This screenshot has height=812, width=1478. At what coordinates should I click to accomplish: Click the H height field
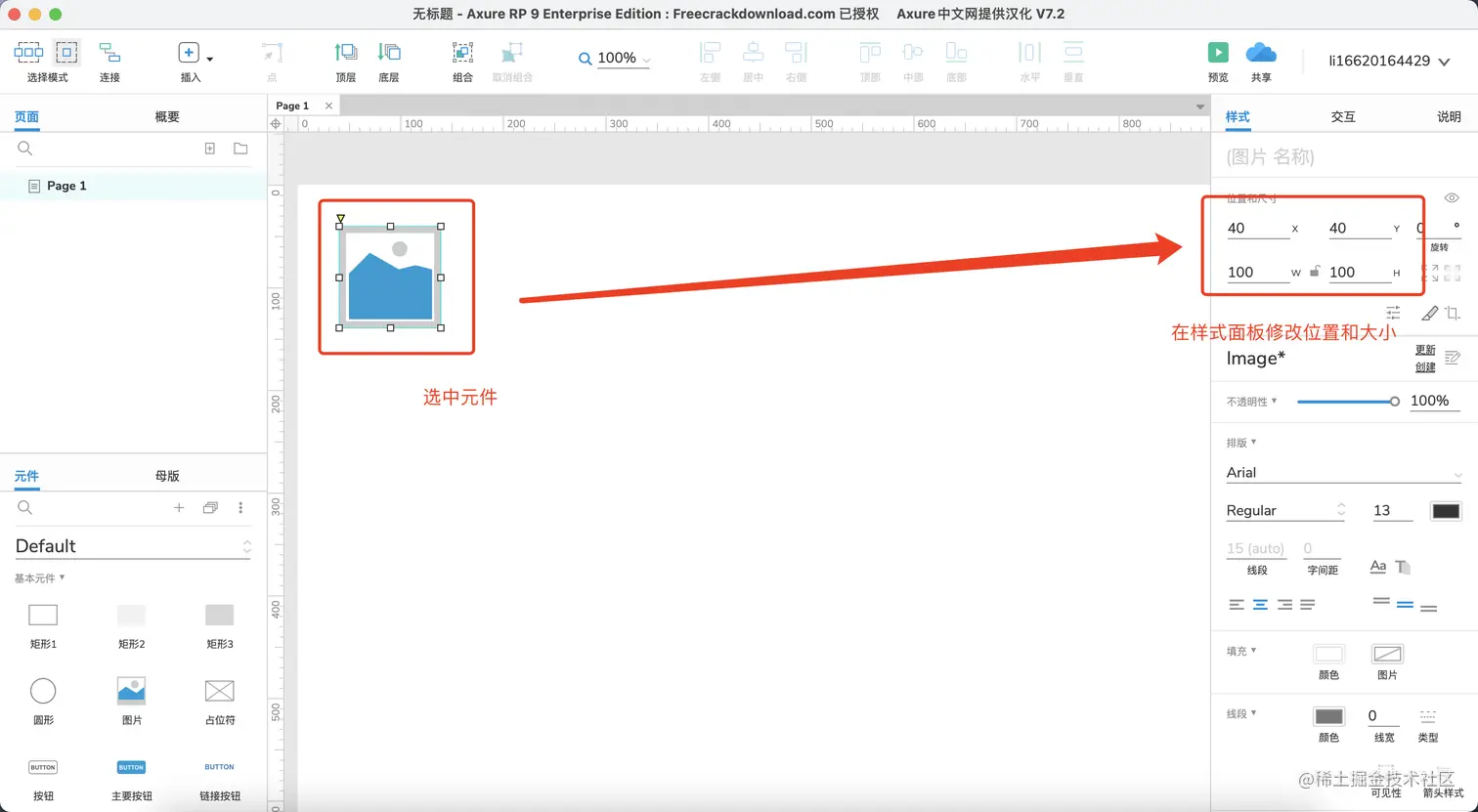1360,273
